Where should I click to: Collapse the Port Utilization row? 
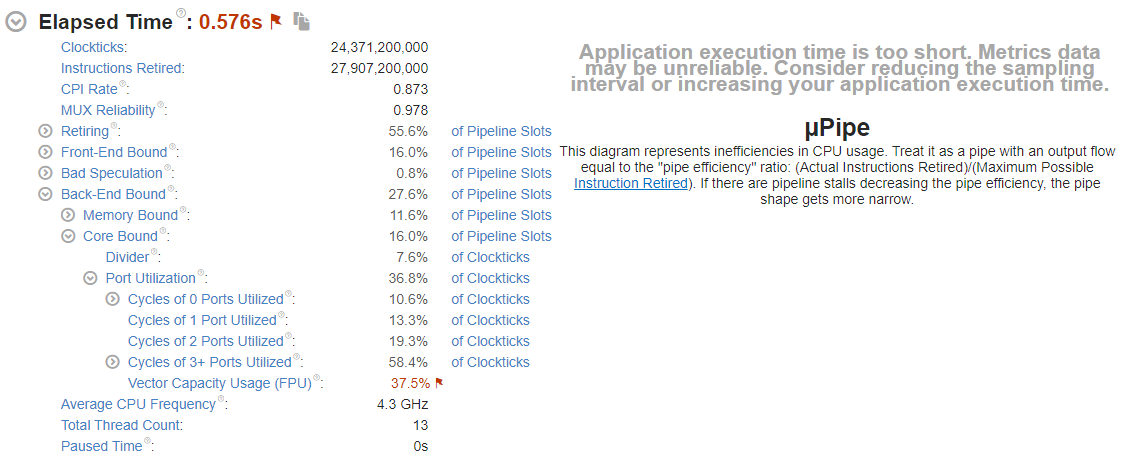click(90, 278)
